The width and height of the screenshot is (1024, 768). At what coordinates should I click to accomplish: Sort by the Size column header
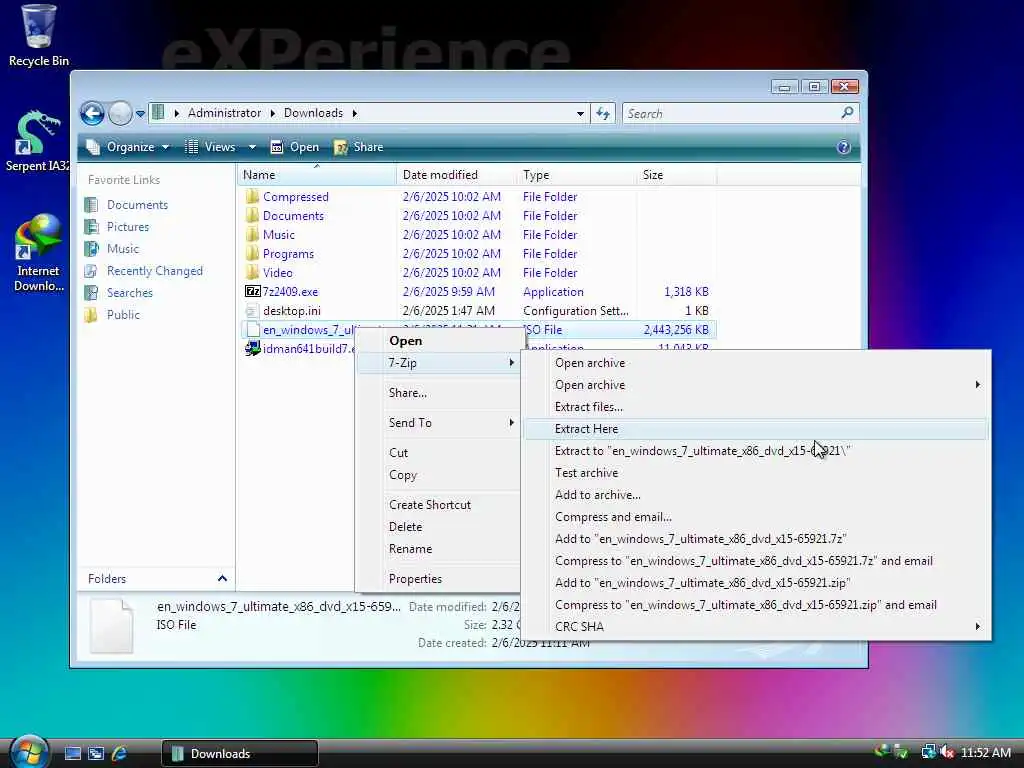[677, 175]
